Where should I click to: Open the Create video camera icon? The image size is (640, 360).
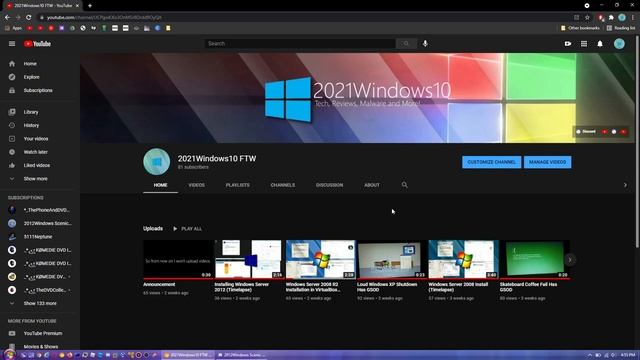tap(568, 44)
